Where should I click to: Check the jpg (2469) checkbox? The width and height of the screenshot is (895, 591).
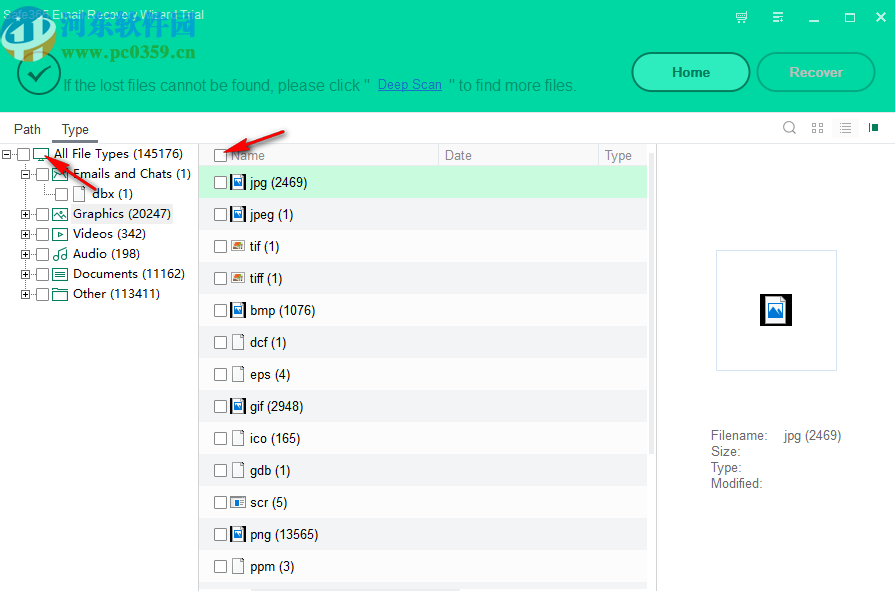220,182
